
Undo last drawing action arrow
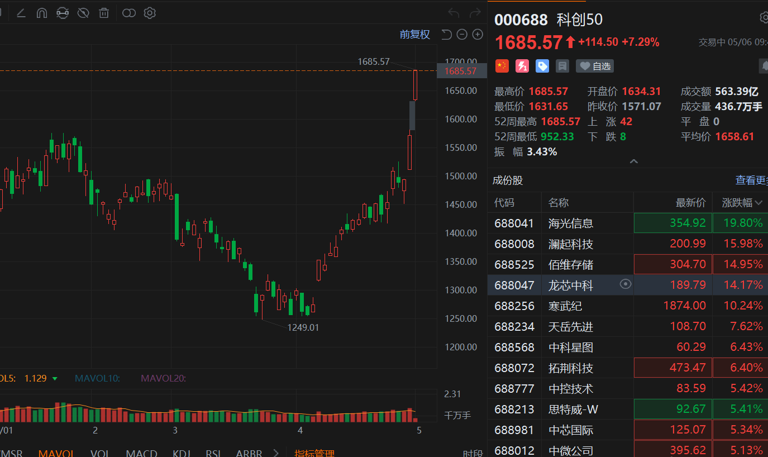(x=454, y=13)
